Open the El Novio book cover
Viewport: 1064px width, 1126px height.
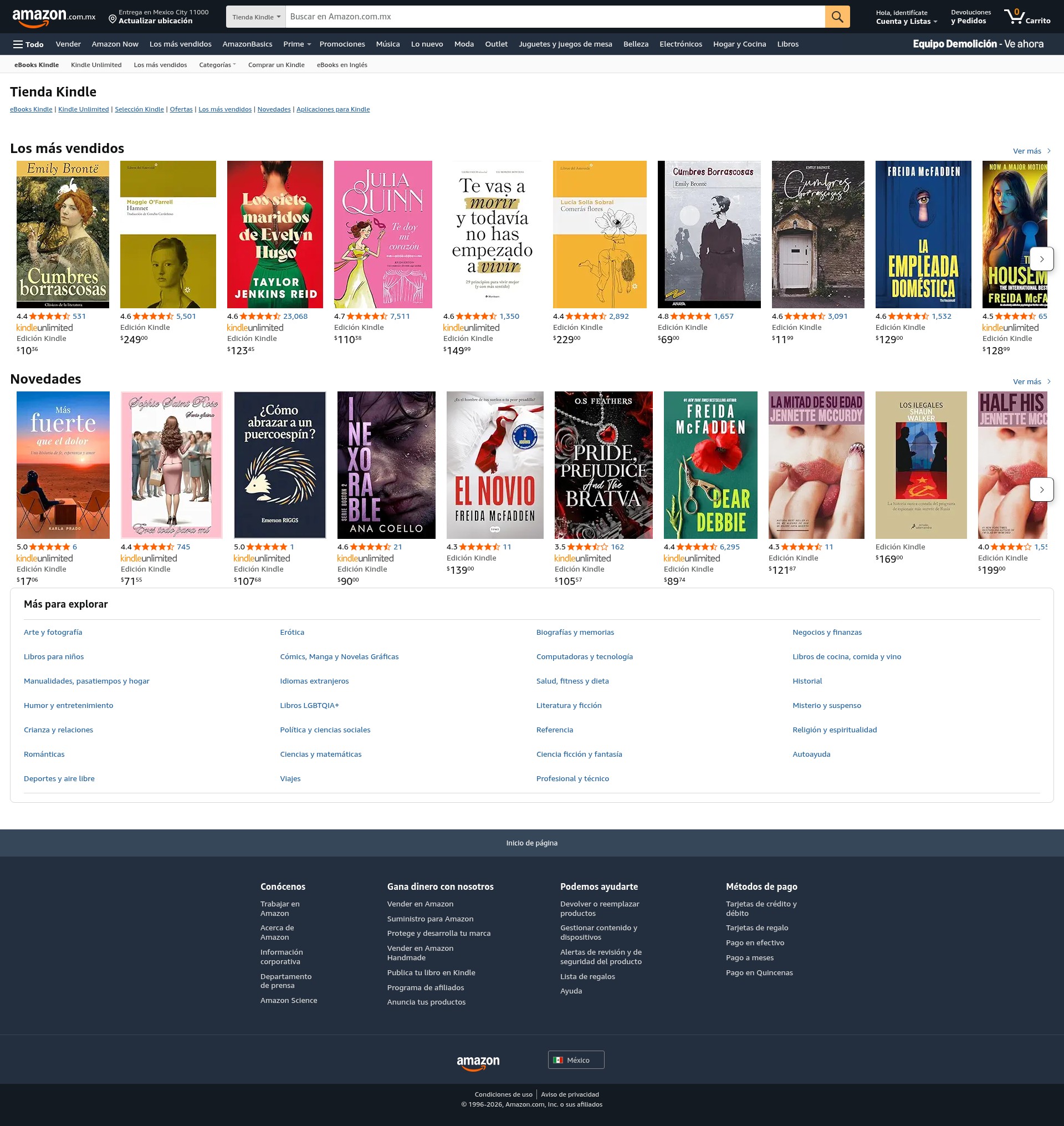pyautogui.click(x=494, y=465)
